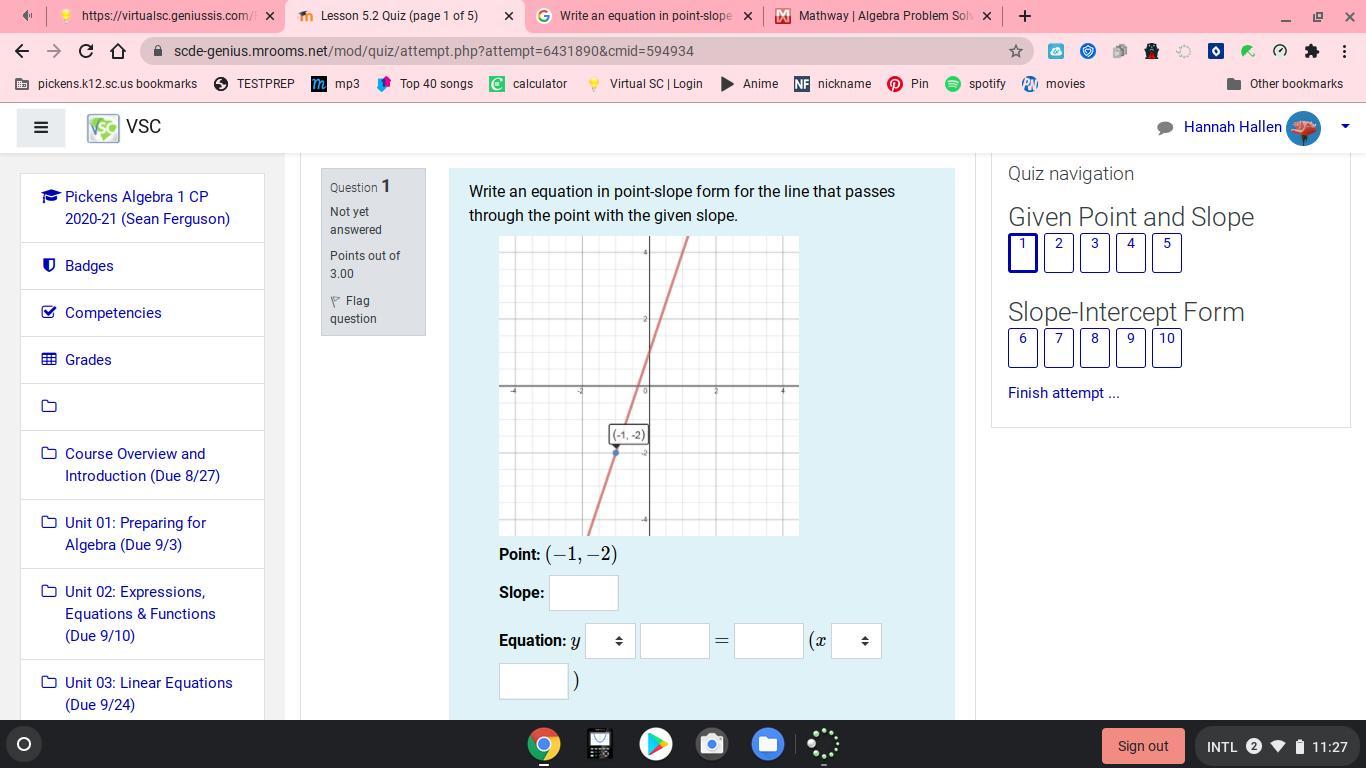Click Hannah Hallen's profile avatar
Screen dimensions: 1366x768
coord(1303,128)
